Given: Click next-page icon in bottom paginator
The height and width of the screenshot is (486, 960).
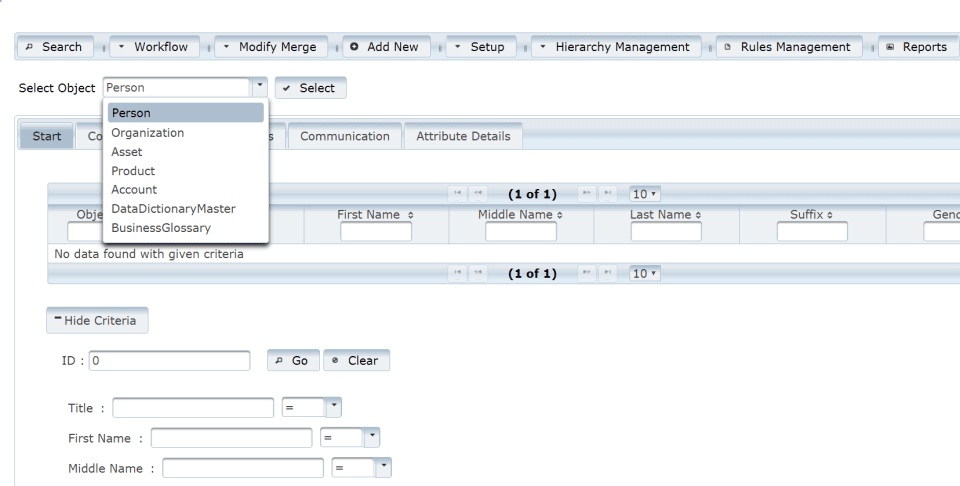Looking at the screenshot, I should (587, 273).
